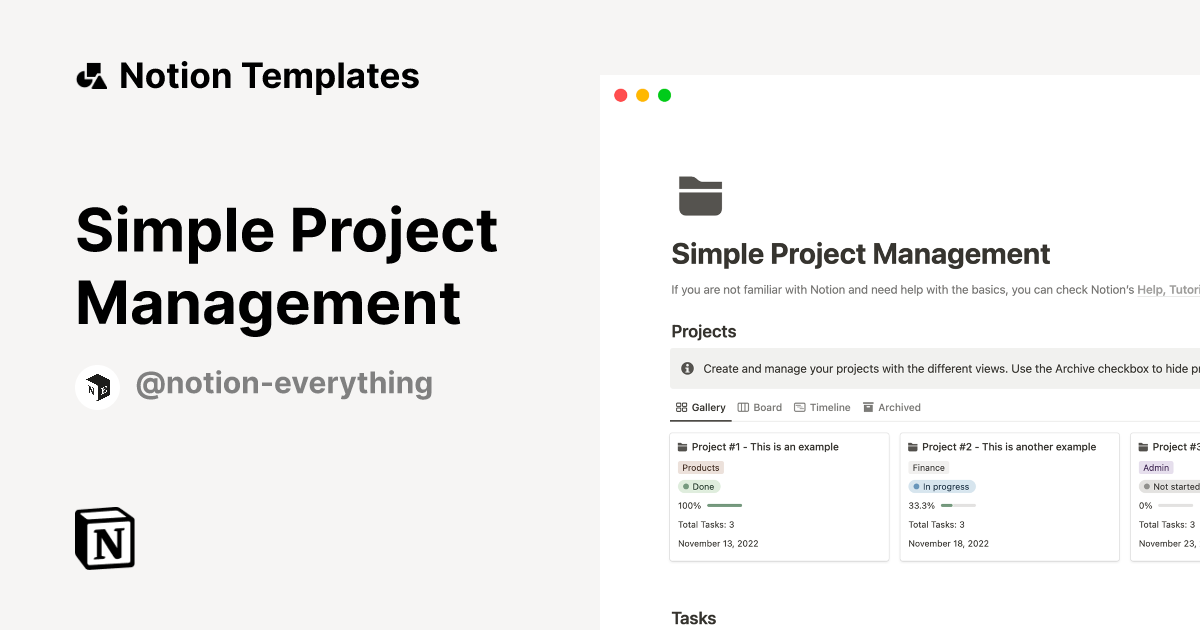Click the In progress status badge
The height and width of the screenshot is (630, 1200).
click(942, 486)
